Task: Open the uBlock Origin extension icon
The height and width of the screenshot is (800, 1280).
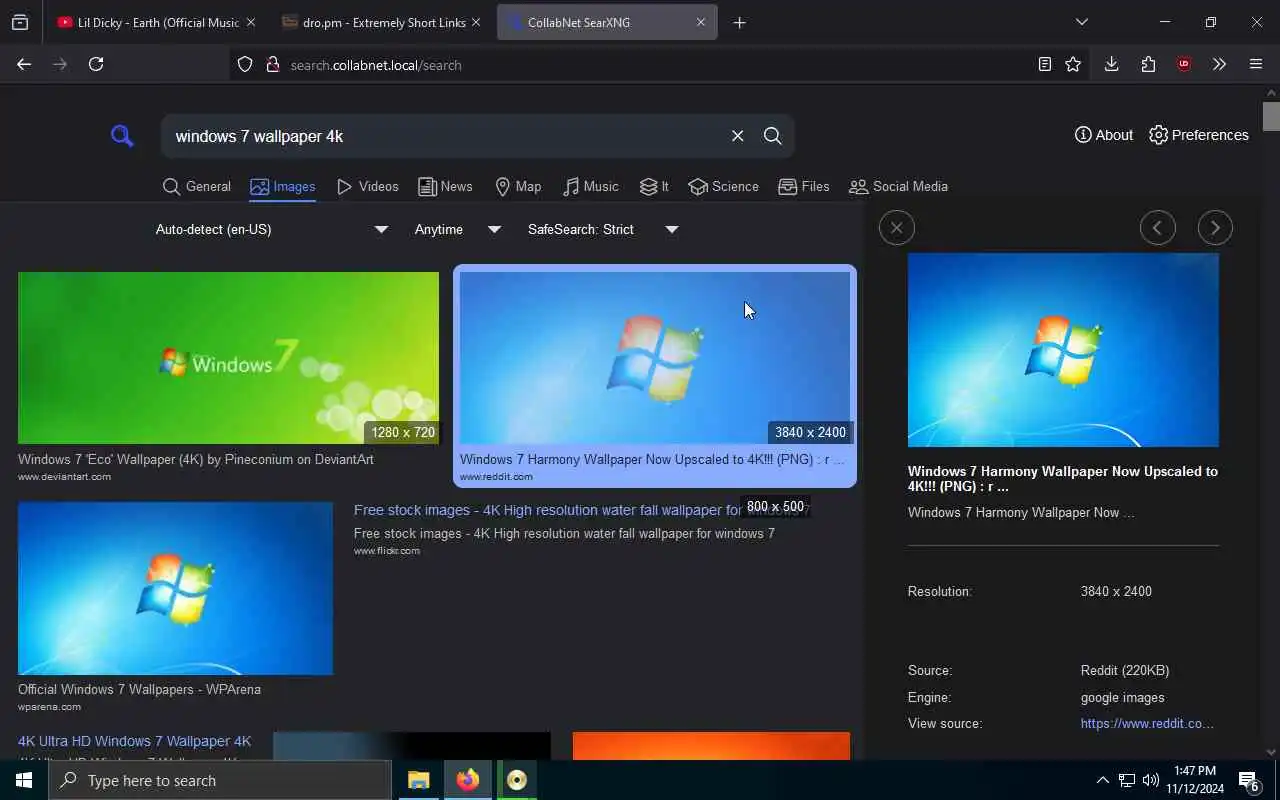Action: click(1184, 64)
